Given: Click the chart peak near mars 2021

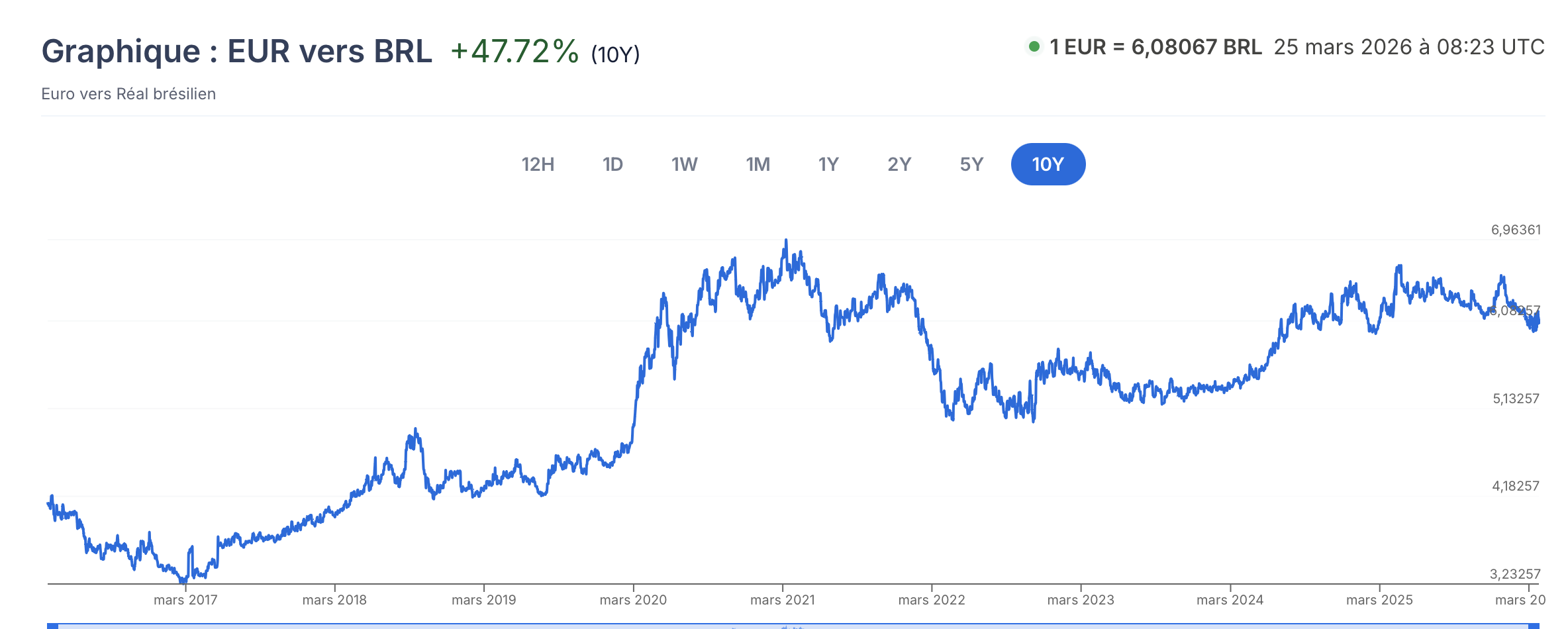Looking at the screenshot, I should [786, 240].
